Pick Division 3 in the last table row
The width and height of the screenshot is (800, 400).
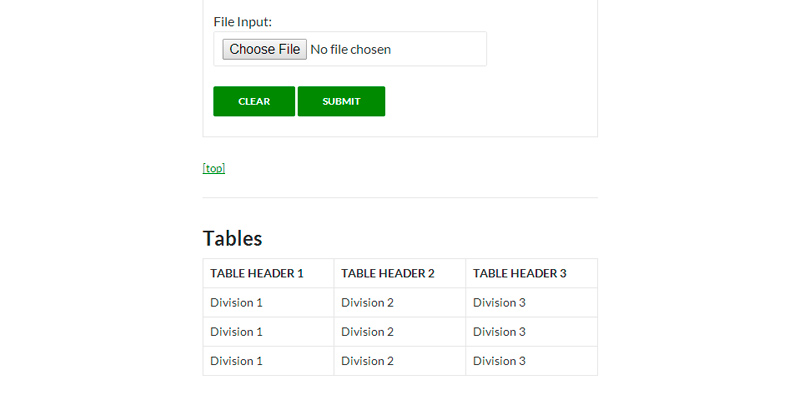click(499, 360)
